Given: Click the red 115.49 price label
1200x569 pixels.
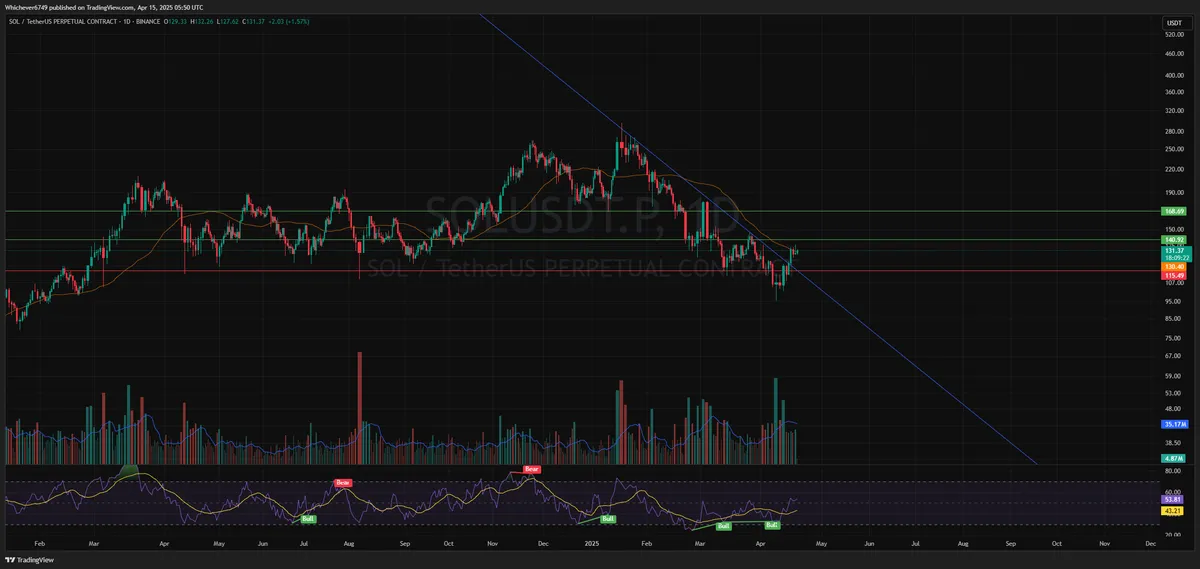Looking at the screenshot, I should [x=1173, y=275].
